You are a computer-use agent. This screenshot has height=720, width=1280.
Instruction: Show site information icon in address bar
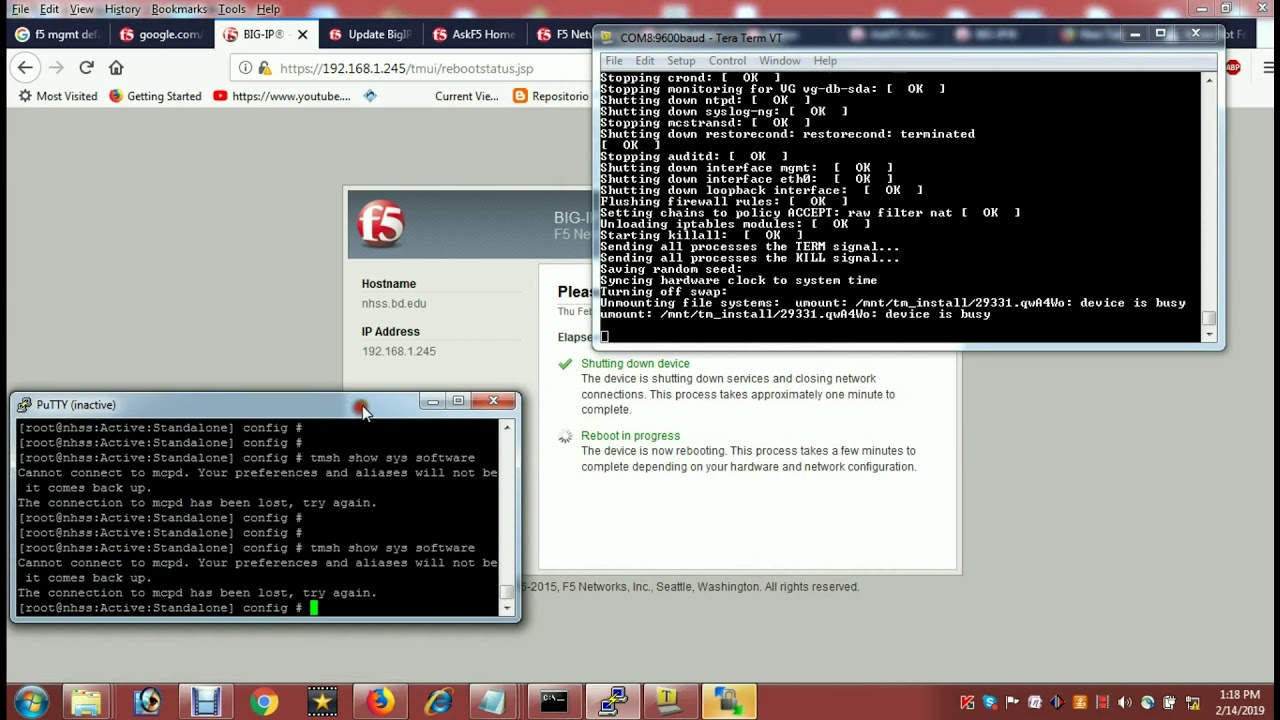245,68
